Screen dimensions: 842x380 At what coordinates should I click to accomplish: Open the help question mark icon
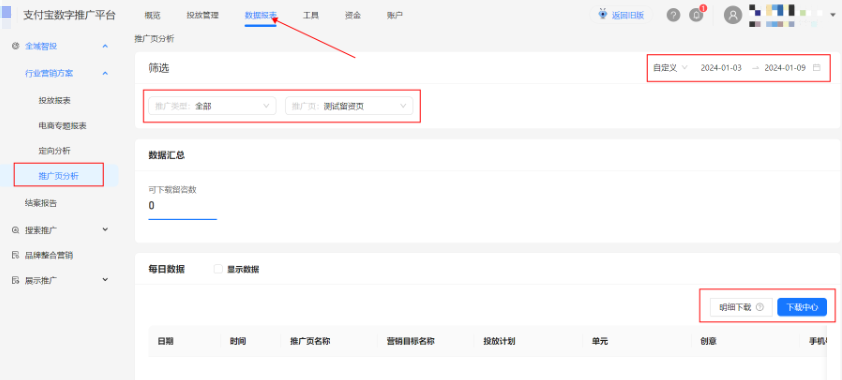pyautogui.click(x=673, y=15)
